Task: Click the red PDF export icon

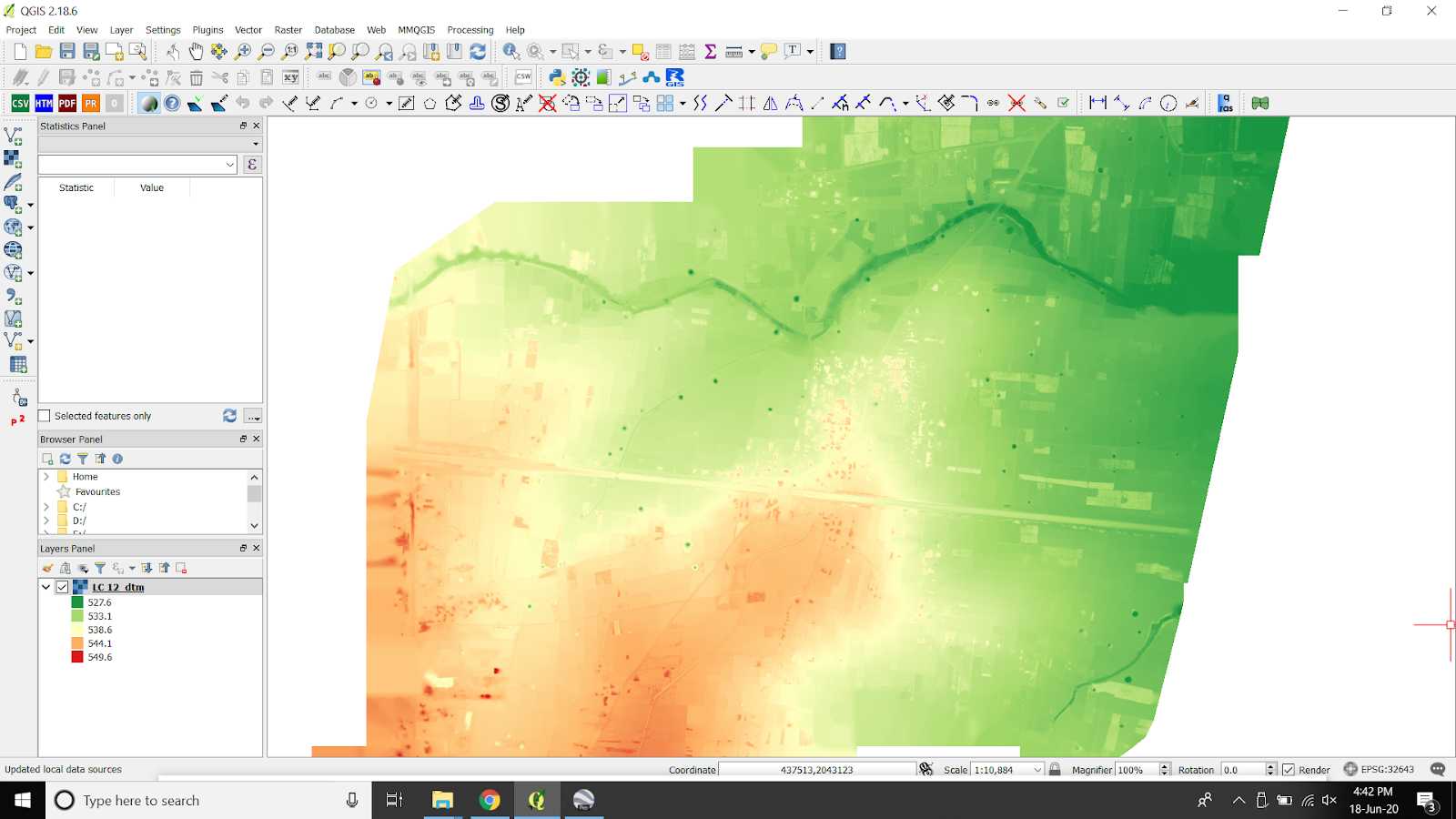Action: click(x=67, y=104)
